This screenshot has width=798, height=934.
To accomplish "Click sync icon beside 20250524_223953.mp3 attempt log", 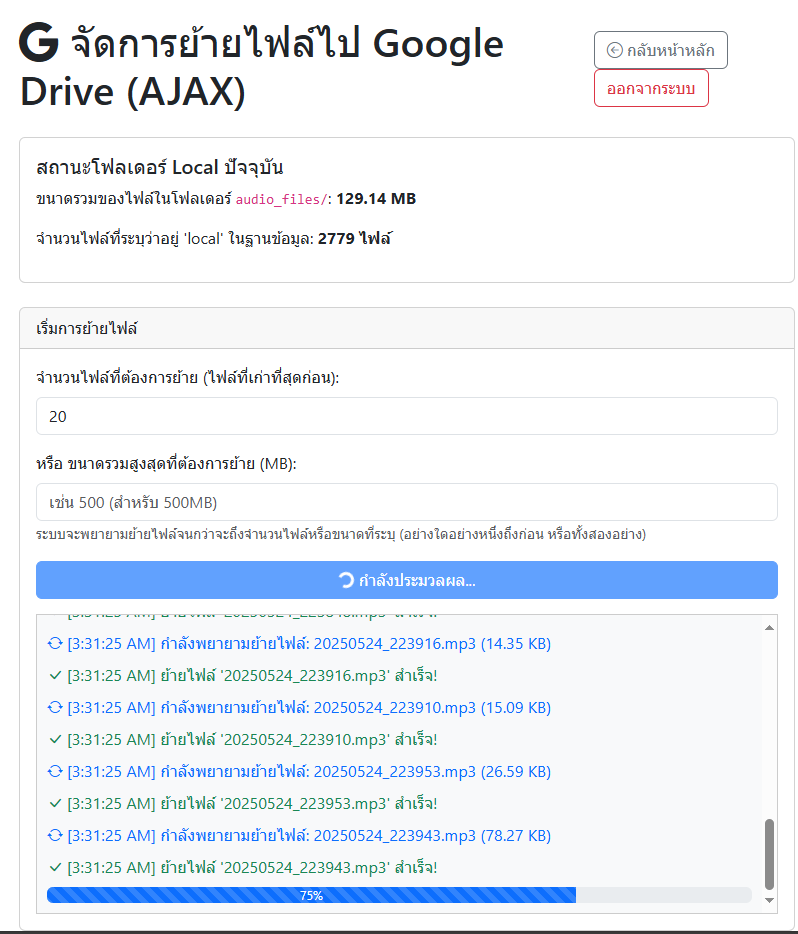I will click(x=55, y=772).
